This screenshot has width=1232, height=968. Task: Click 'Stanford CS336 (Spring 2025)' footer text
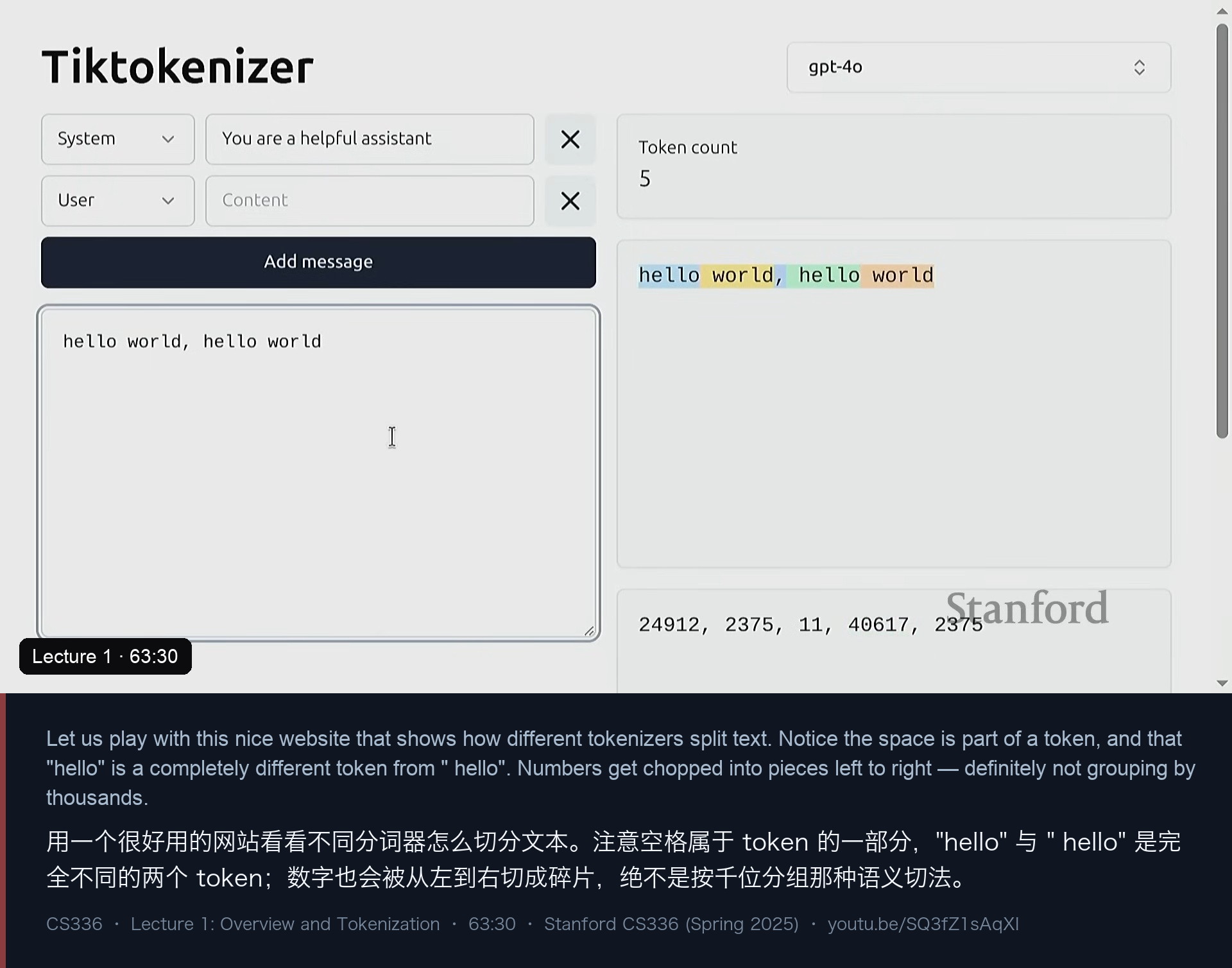[x=671, y=924]
